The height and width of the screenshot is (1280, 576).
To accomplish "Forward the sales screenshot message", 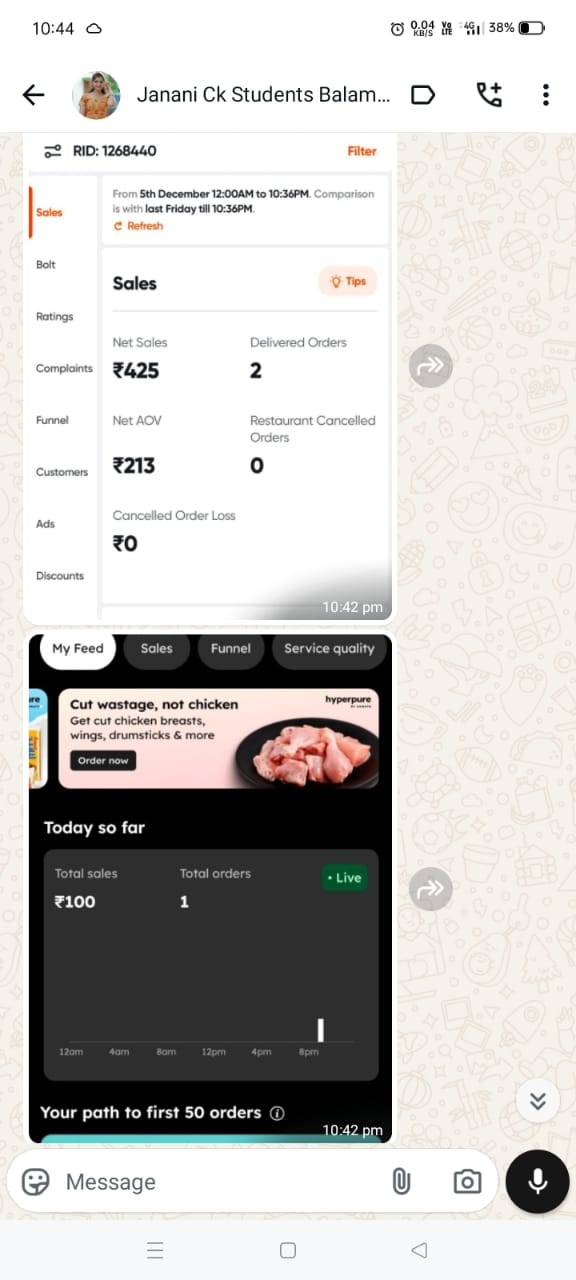I will coord(431,367).
